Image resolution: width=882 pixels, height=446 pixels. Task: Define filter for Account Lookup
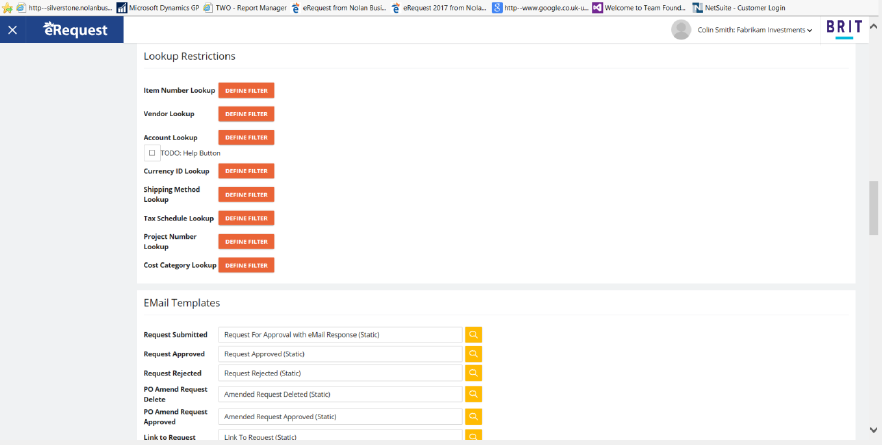pos(246,137)
